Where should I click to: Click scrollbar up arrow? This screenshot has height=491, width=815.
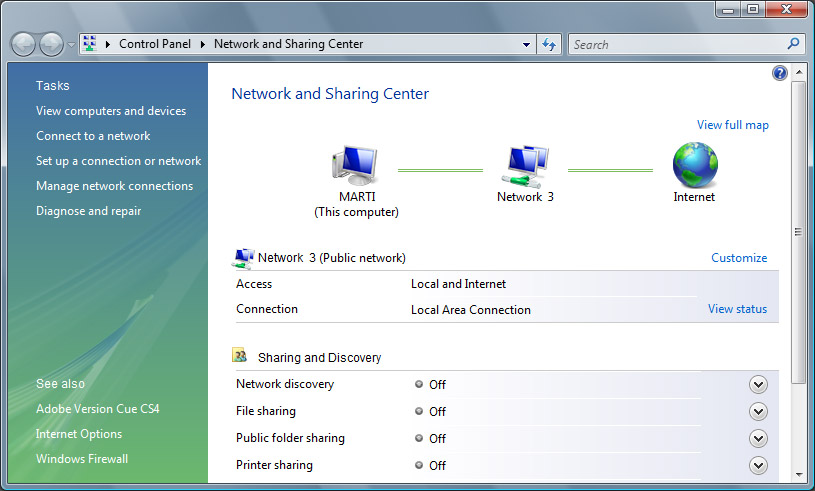point(799,72)
